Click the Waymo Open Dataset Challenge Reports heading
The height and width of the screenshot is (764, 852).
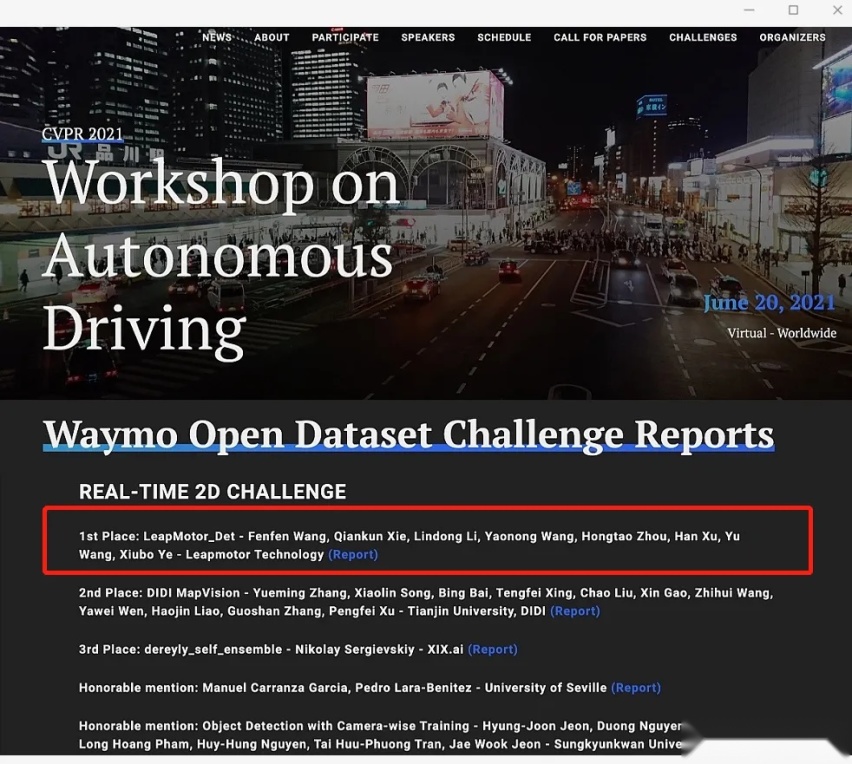pos(409,434)
